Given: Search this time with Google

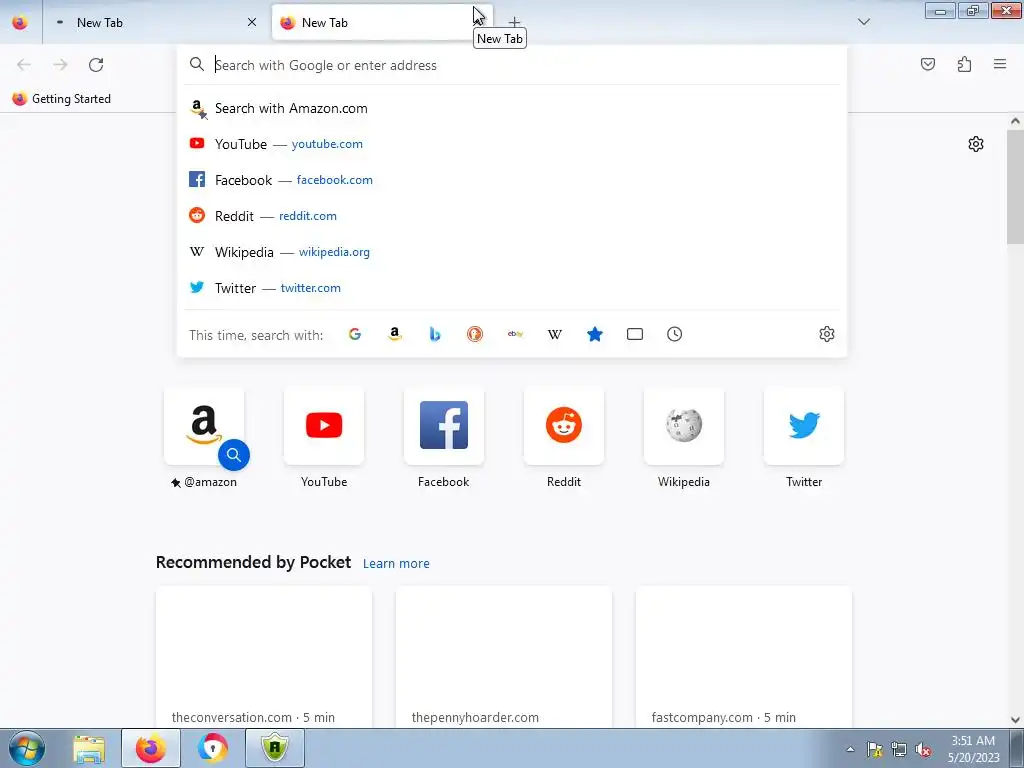Looking at the screenshot, I should point(355,334).
